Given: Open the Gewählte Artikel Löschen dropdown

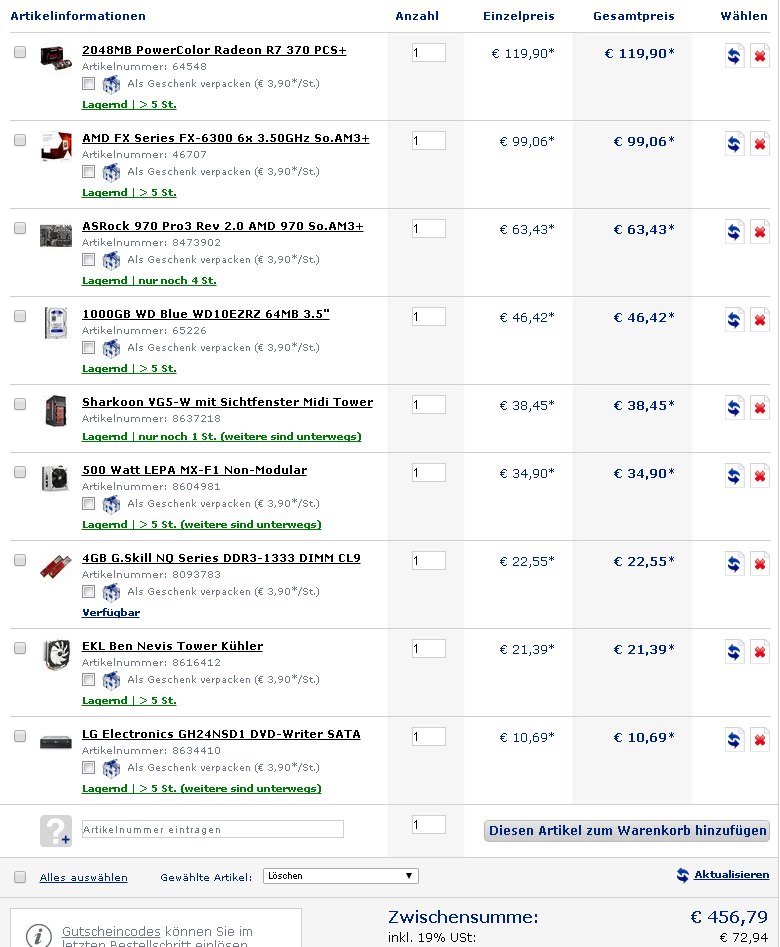Looking at the screenshot, I should (341, 876).
